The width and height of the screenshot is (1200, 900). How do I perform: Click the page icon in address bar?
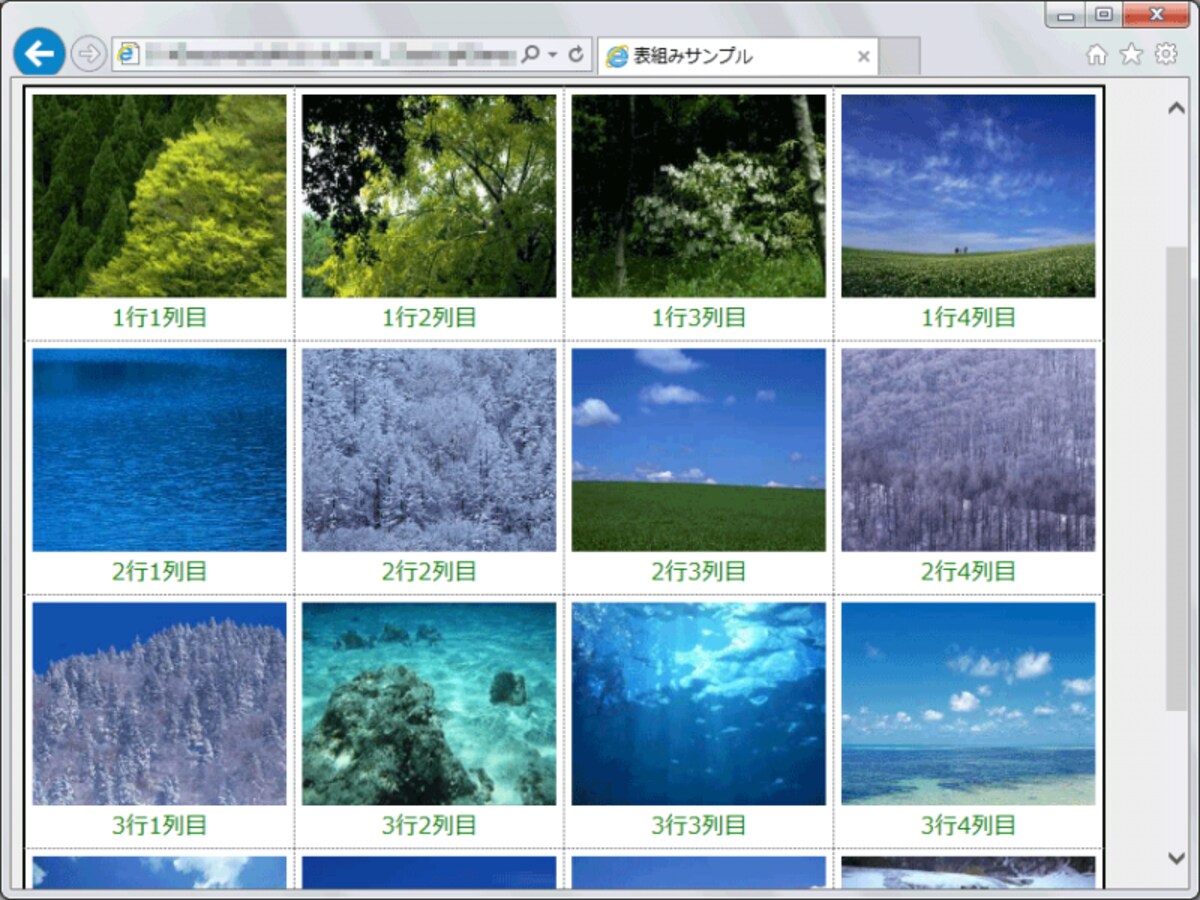128,55
